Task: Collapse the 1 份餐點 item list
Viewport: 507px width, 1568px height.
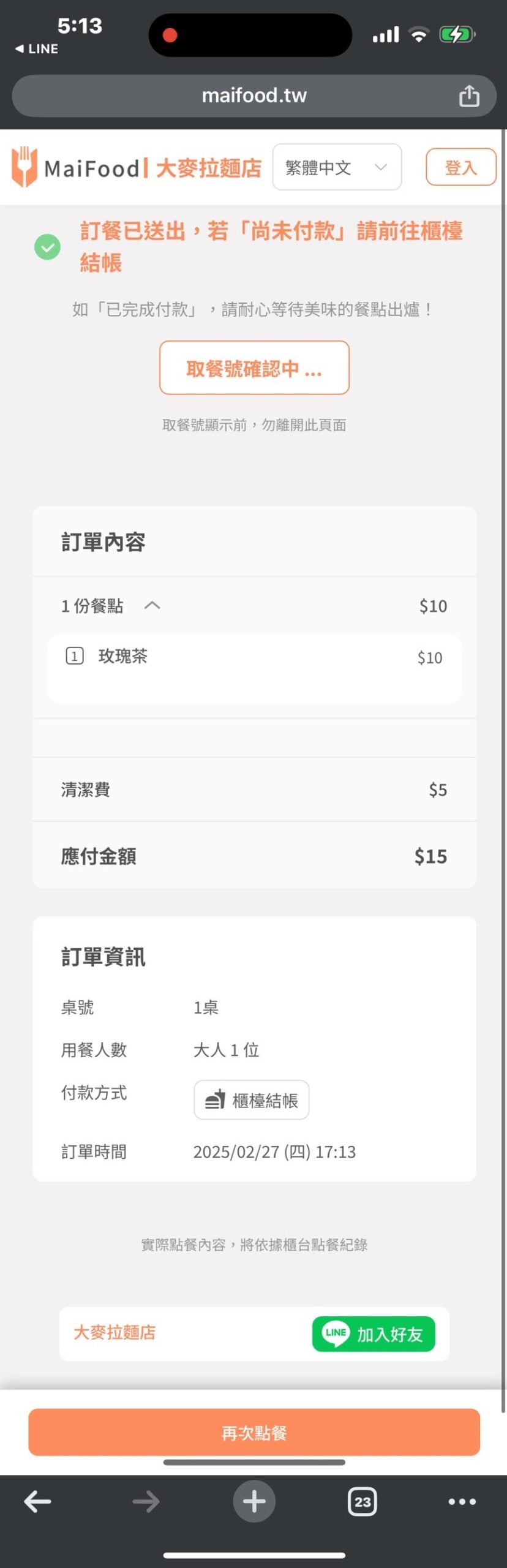Action: (152, 606)
